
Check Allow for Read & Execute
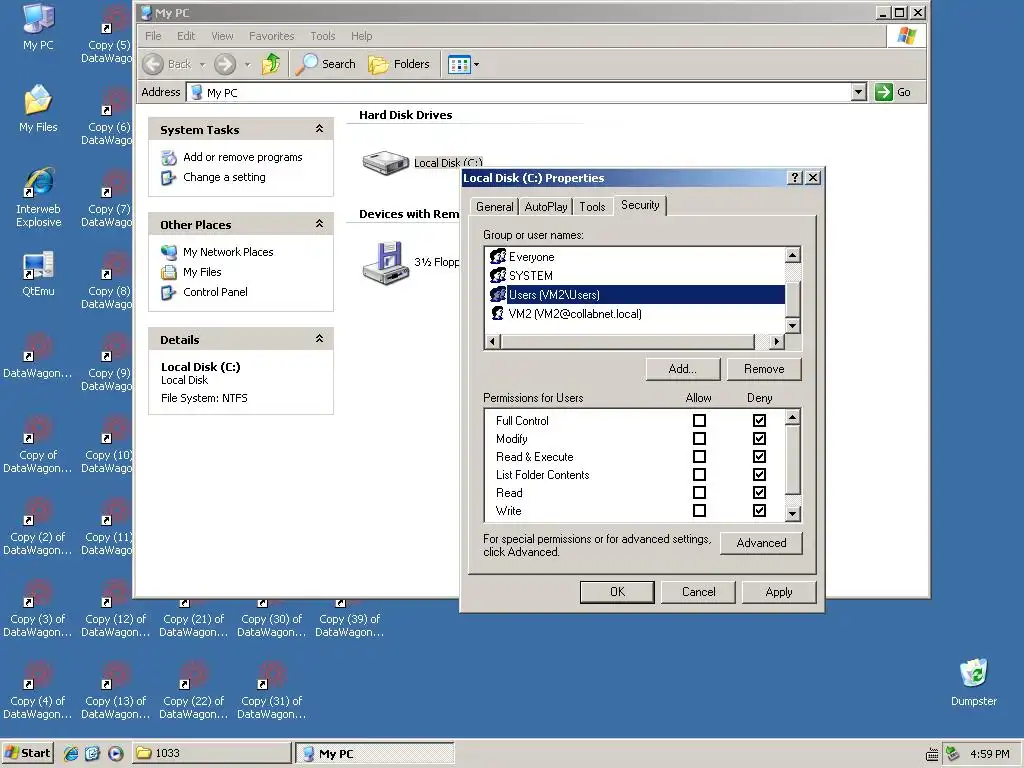[699, 456]
